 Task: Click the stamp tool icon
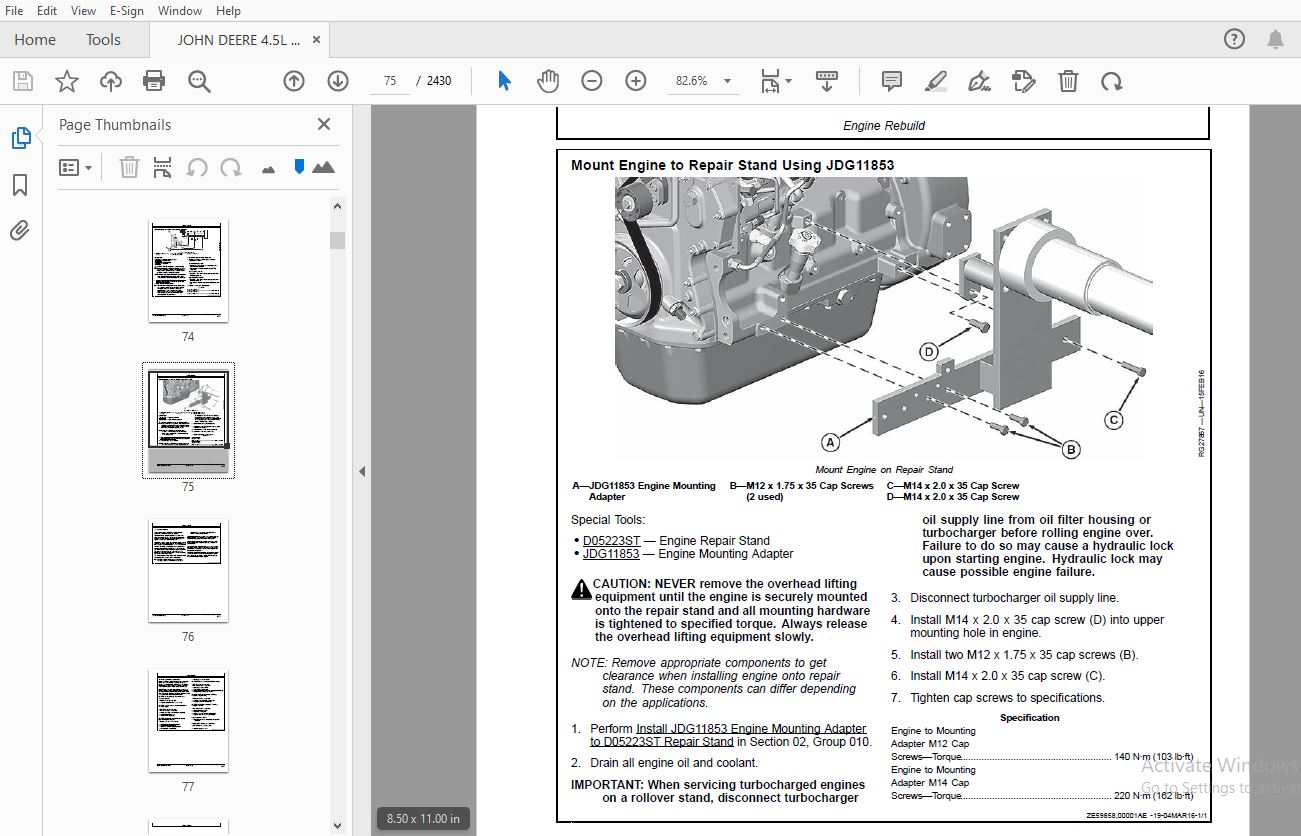[1023, 81]
